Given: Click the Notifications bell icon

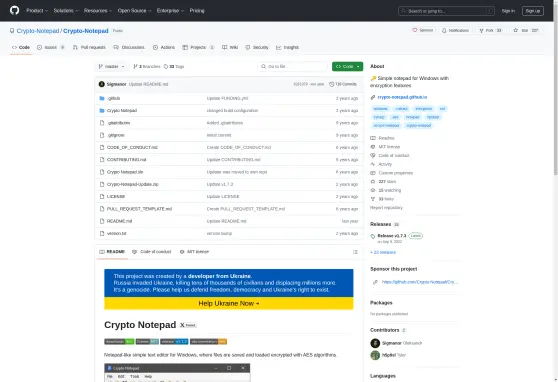Looking at the screenshot, I should (x=444, y=31).
